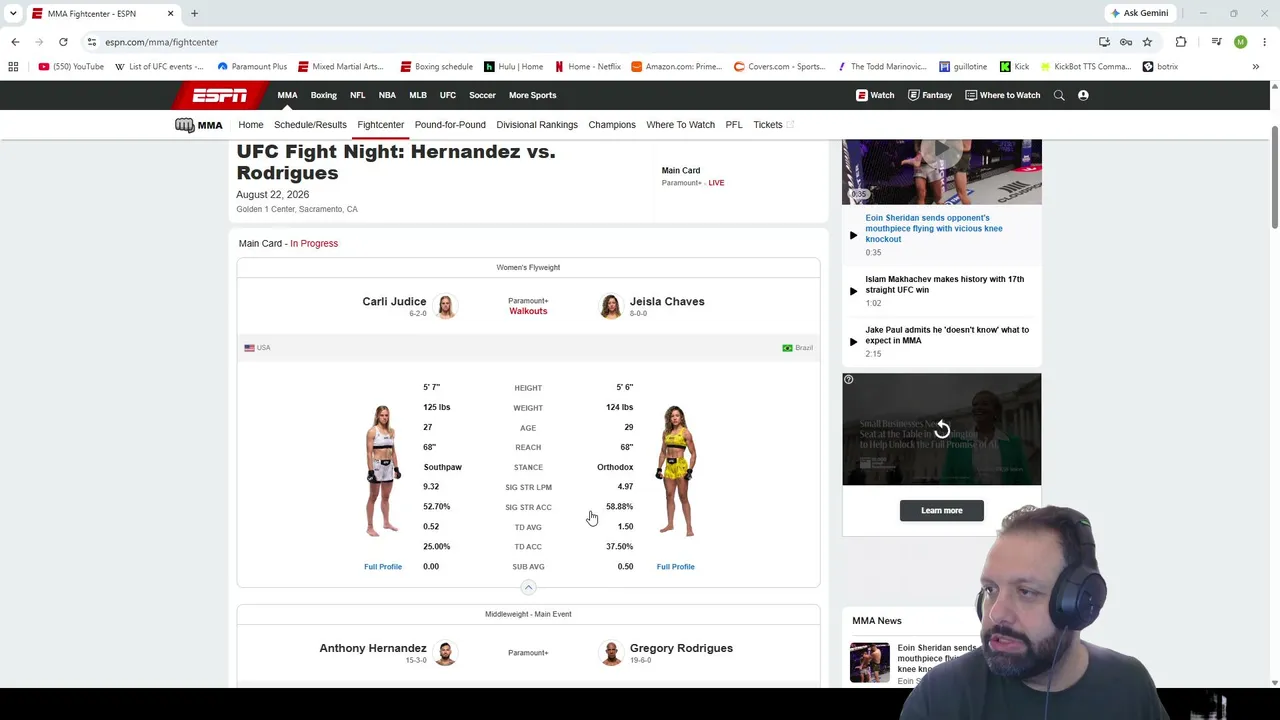Open the botrix bookmark

[x=1160, y=66]
